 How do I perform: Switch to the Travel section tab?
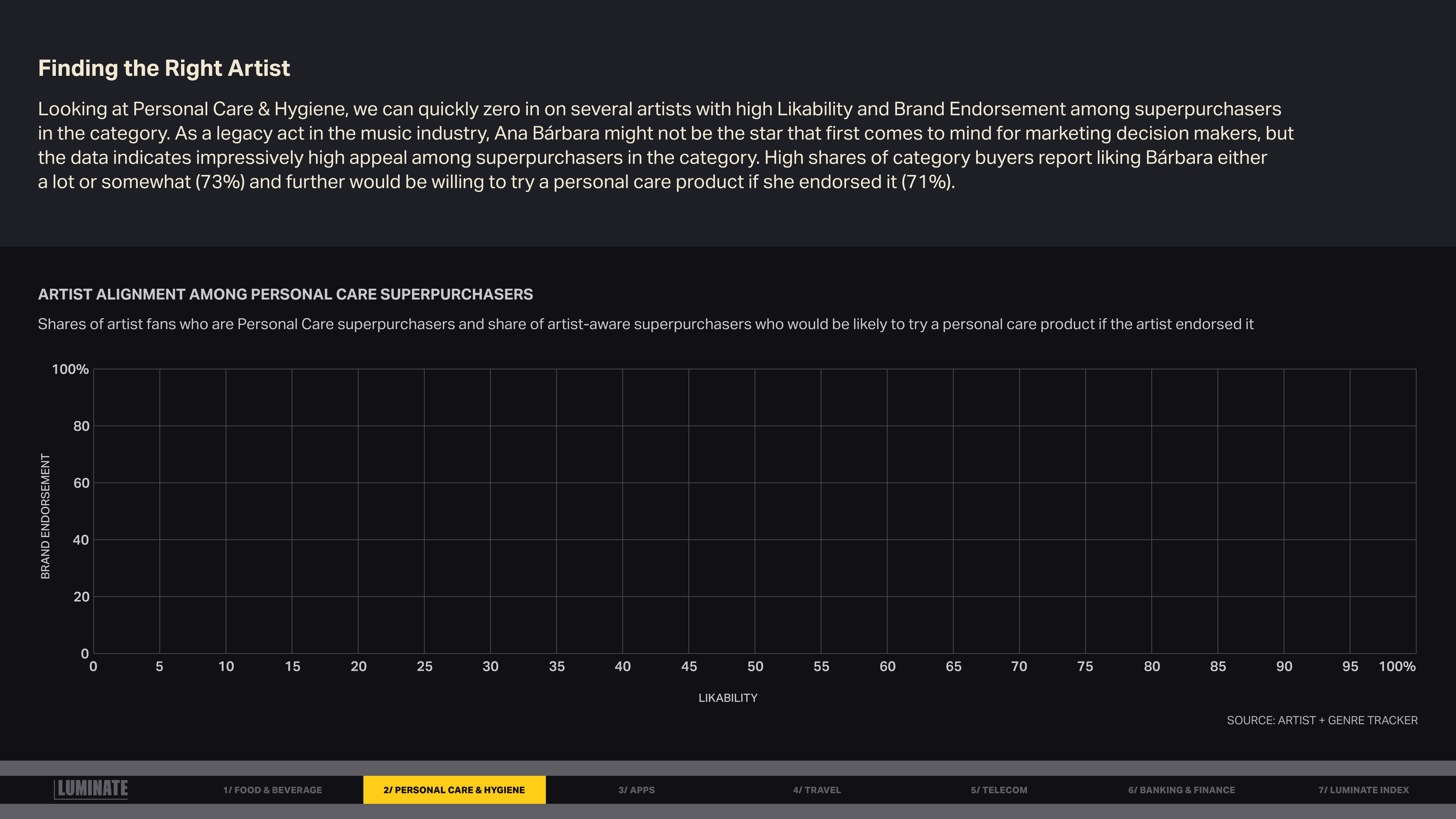click(x=817, y=790)
